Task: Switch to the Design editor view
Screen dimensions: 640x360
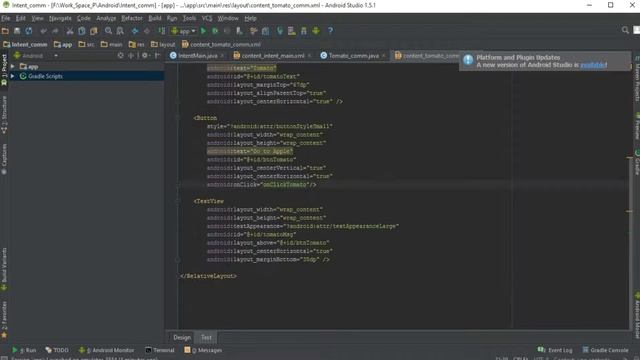Action: [x=182, y=338]
